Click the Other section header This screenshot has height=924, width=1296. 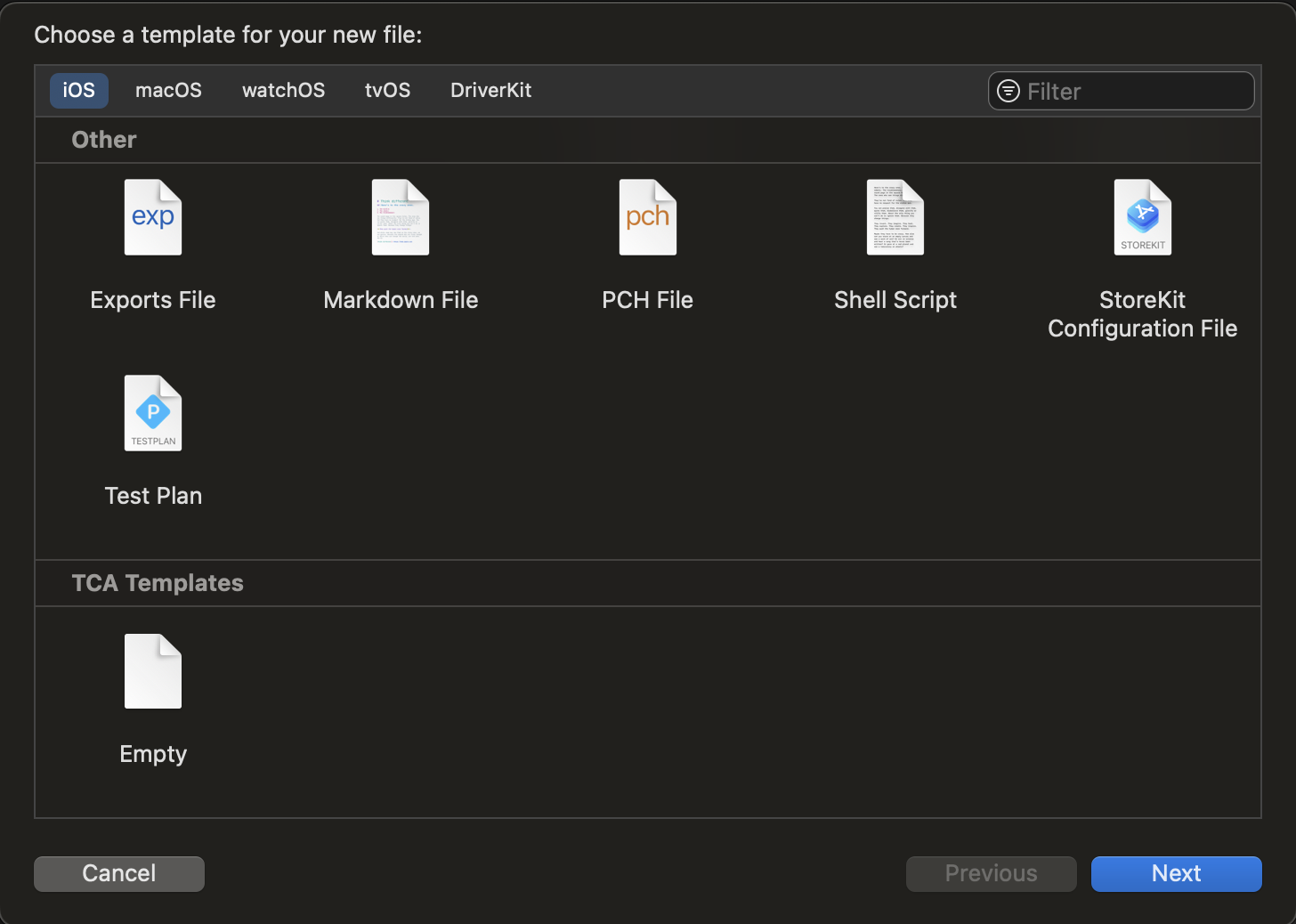coord(104,140)
